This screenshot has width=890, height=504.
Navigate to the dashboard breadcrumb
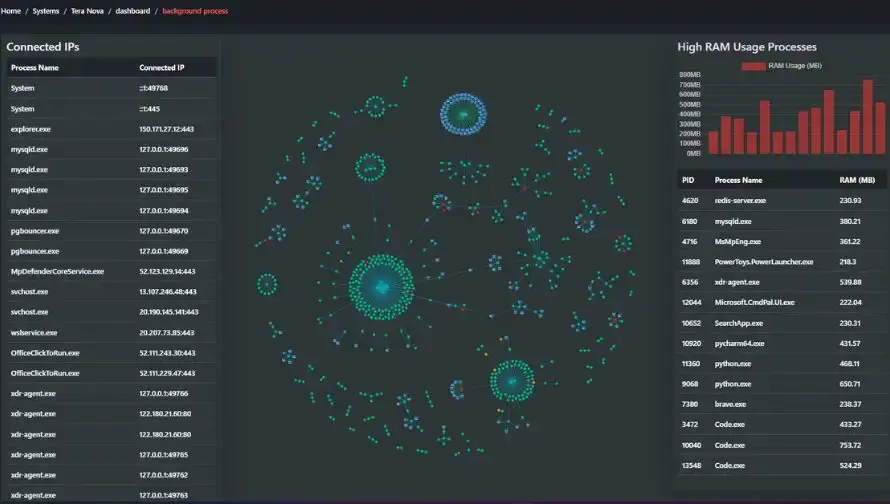point(133,11)
